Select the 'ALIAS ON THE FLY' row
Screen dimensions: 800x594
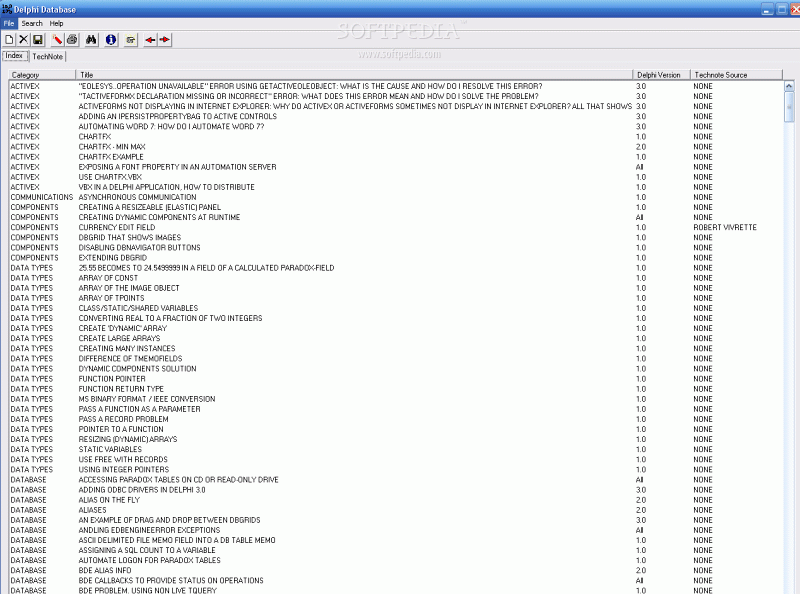[x=396, y=500]
